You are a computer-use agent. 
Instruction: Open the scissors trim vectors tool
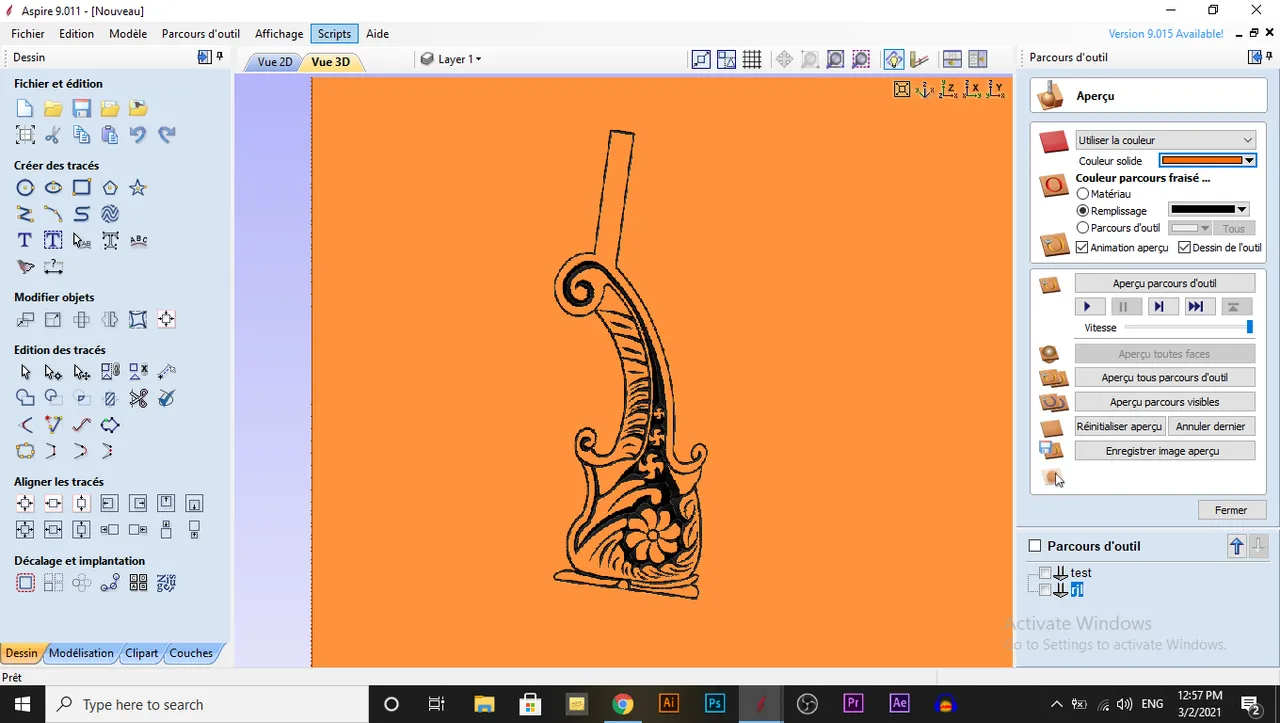coord(138,398)
